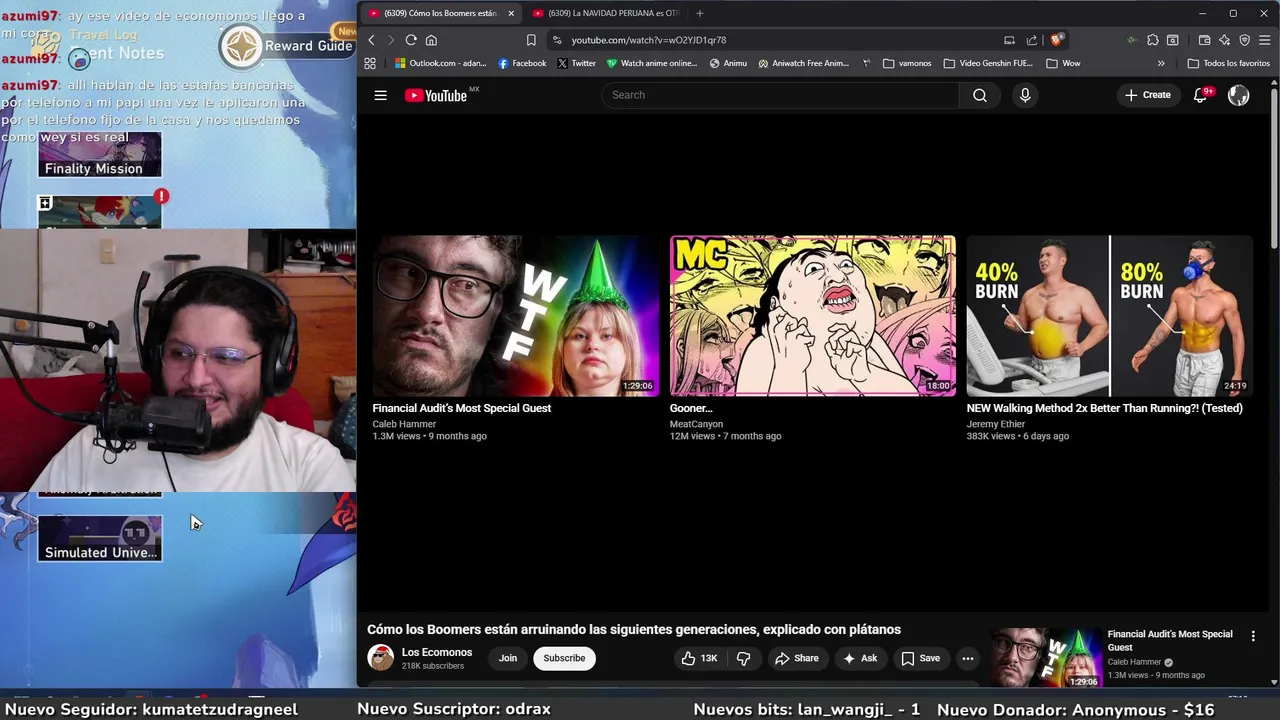Open sidebar Financial Audit video thumbnail
Image resolution: width=1280 pixels, height=720 pixels.
(1045, 658)
